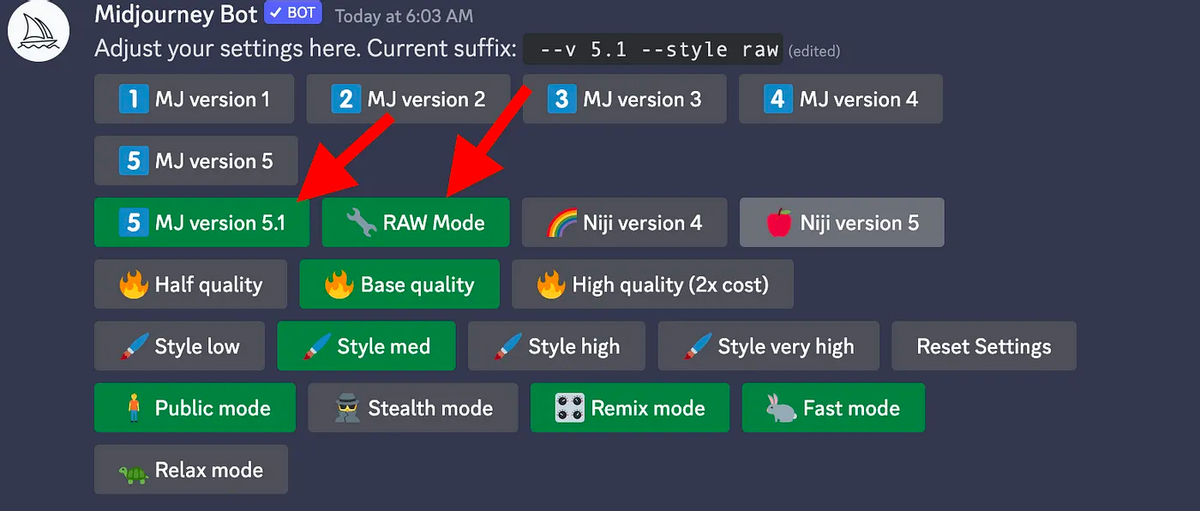
Task: Select MJ version 1 button
Action: point(194,99)
